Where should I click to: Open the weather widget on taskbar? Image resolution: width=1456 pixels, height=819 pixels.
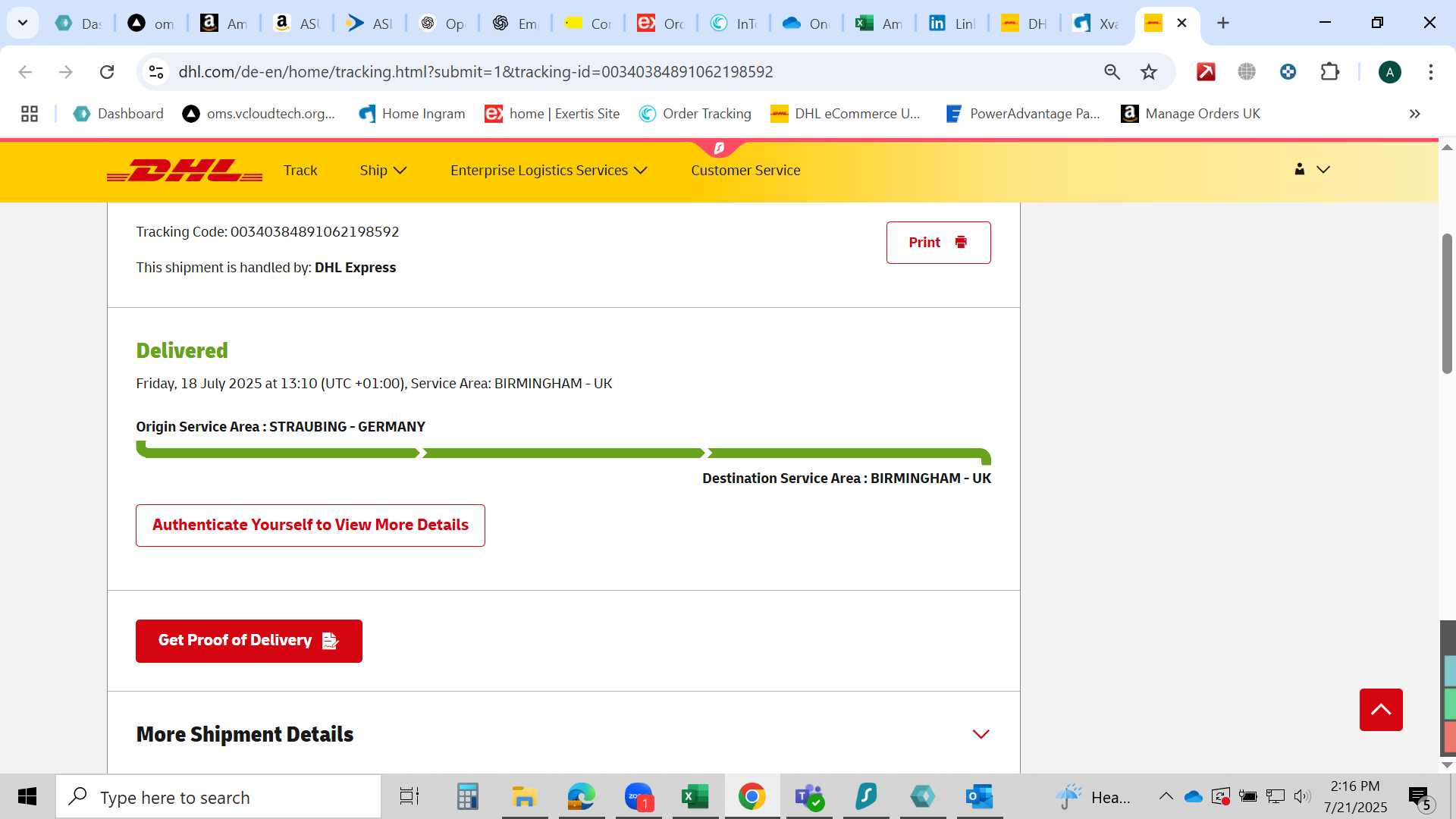click(1093, 797)
